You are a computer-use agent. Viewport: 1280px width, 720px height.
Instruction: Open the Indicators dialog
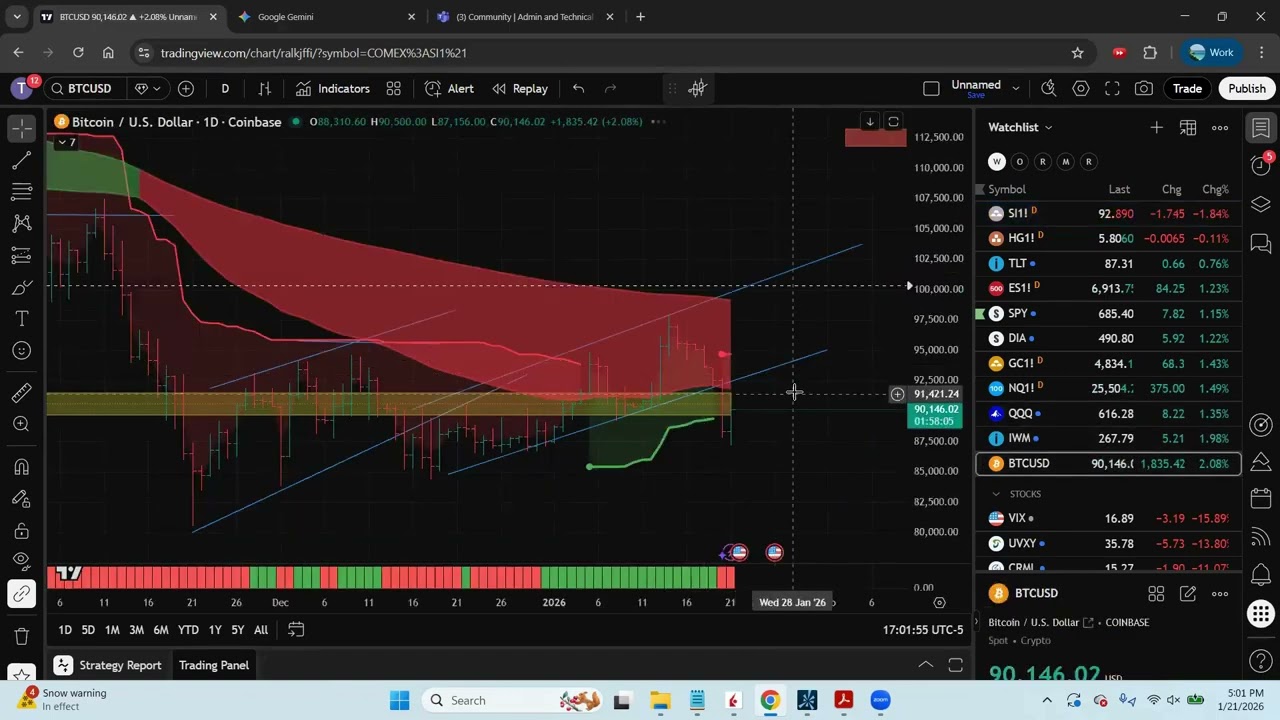(x=333, y=89)
